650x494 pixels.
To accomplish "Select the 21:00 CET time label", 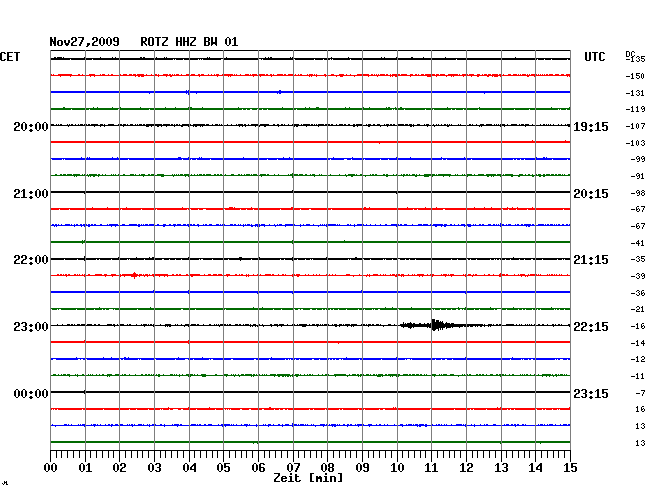I will (31, 194).
